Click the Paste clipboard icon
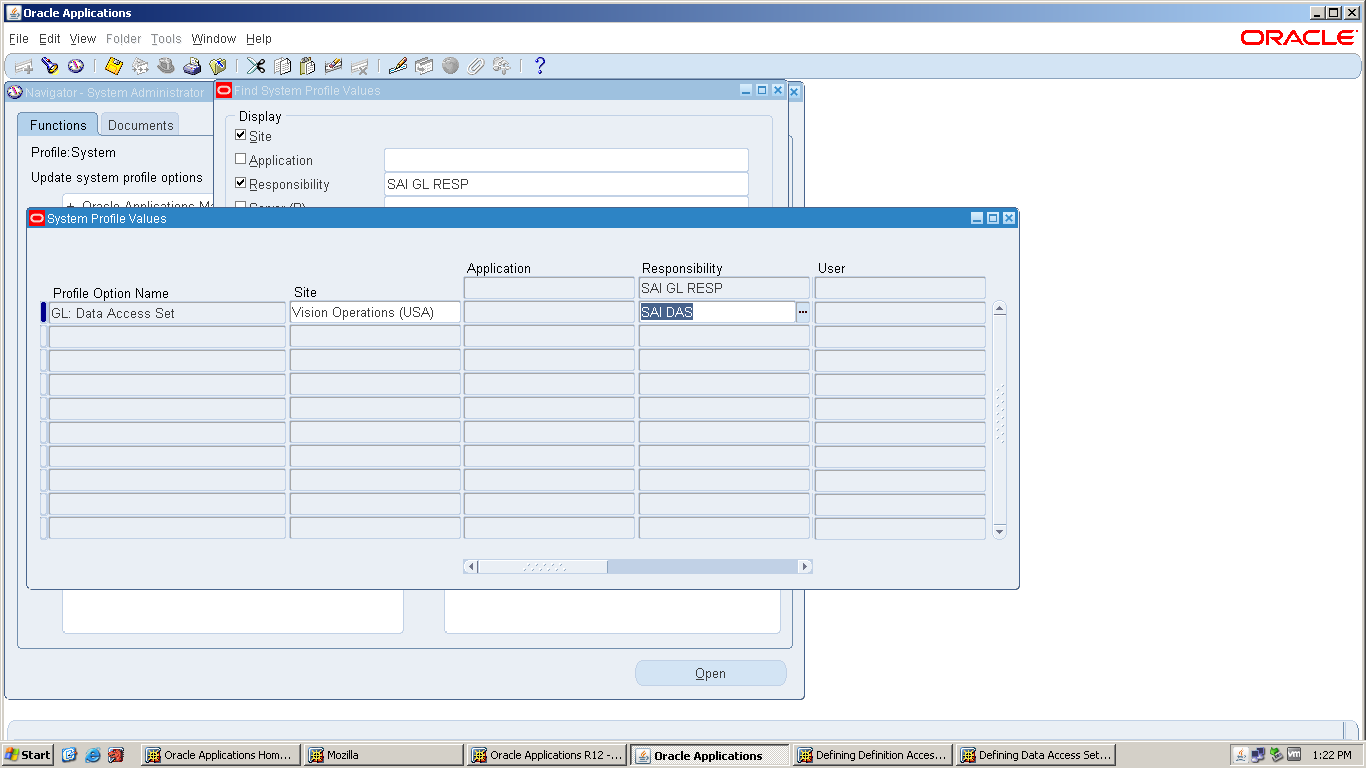This screenshot has width=1366, height=768. (x=306, y=66)
